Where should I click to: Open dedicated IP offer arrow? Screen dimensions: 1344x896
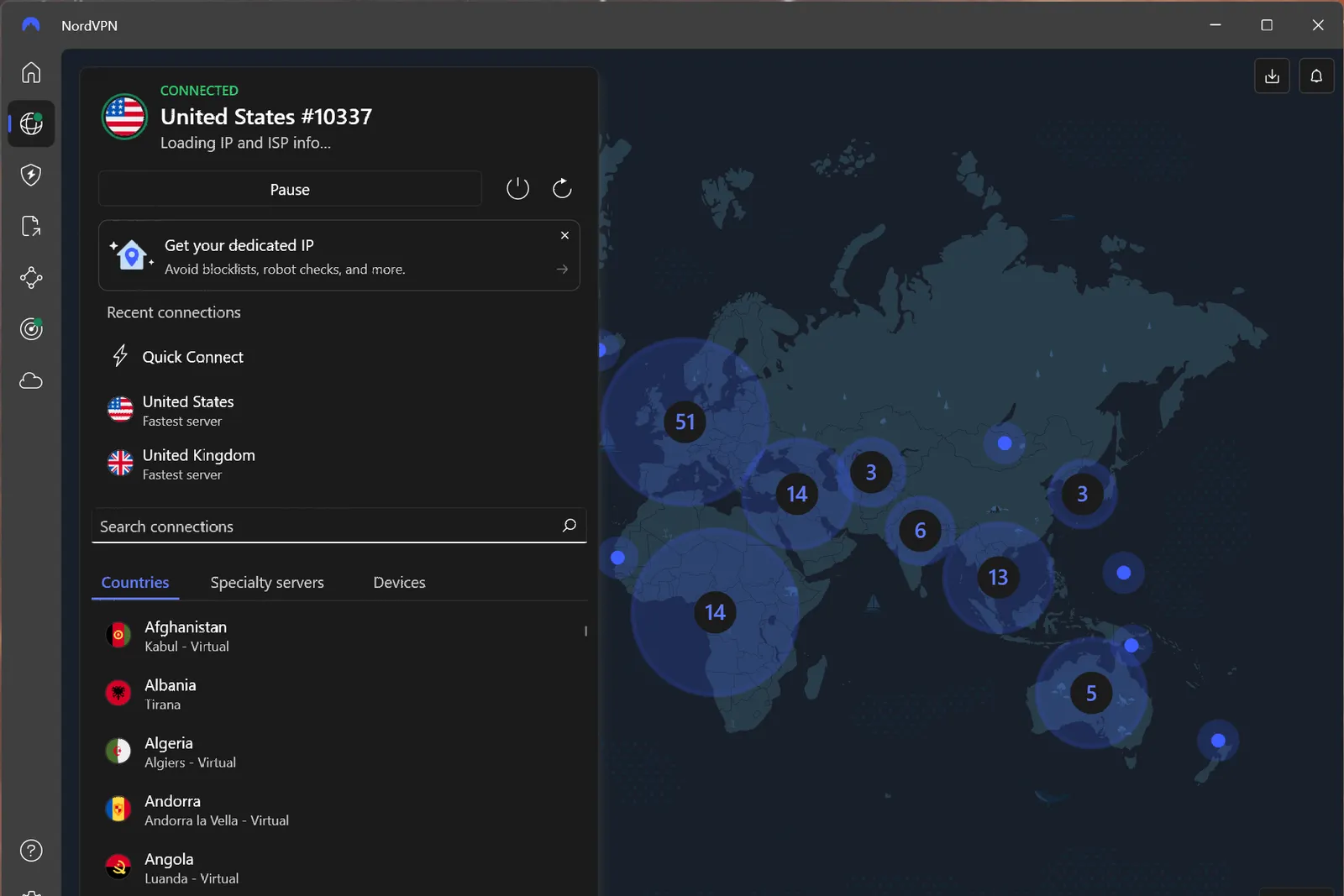(x=562, y=270)
